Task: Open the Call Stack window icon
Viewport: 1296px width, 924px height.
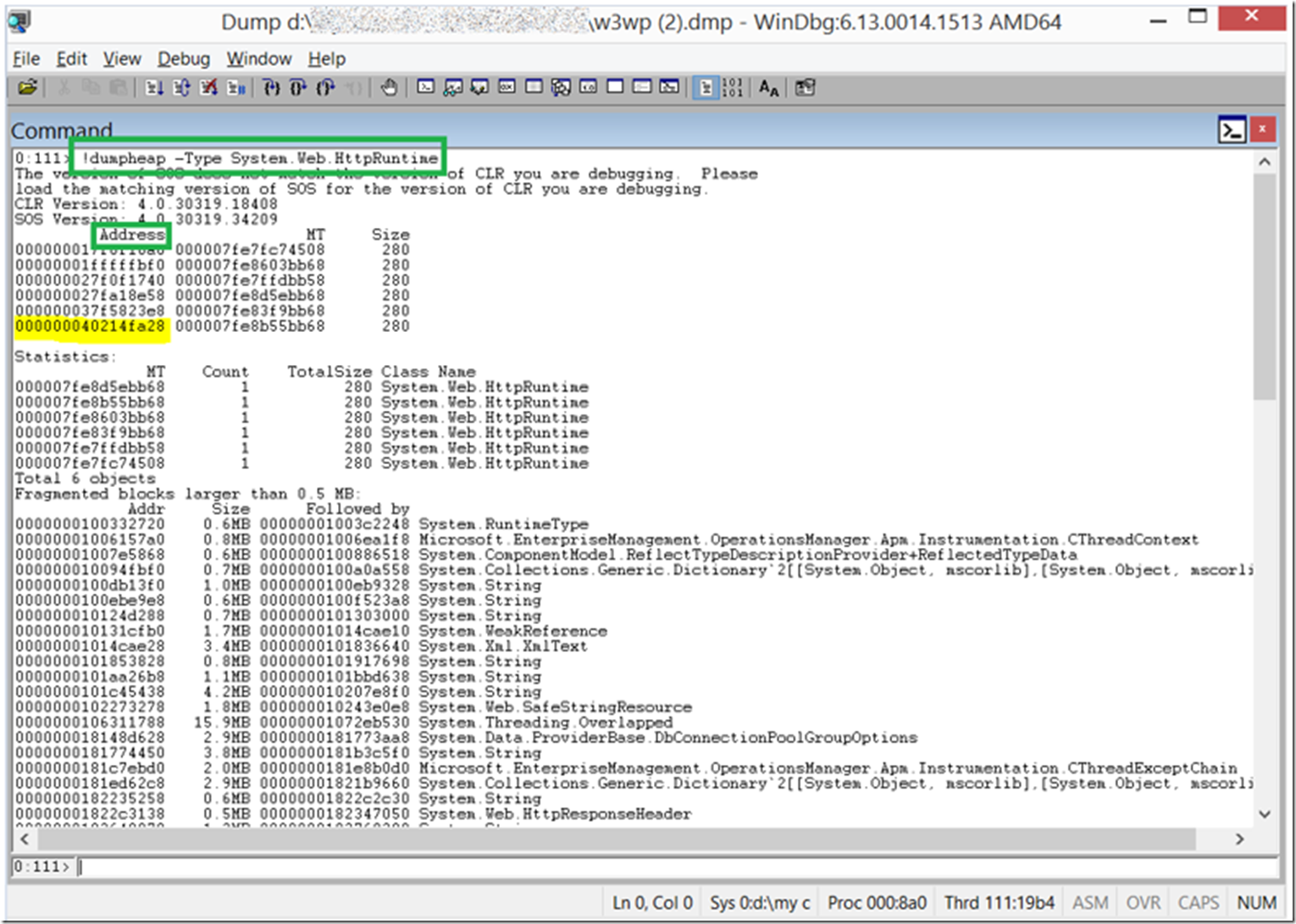Action: coord(561,87)
